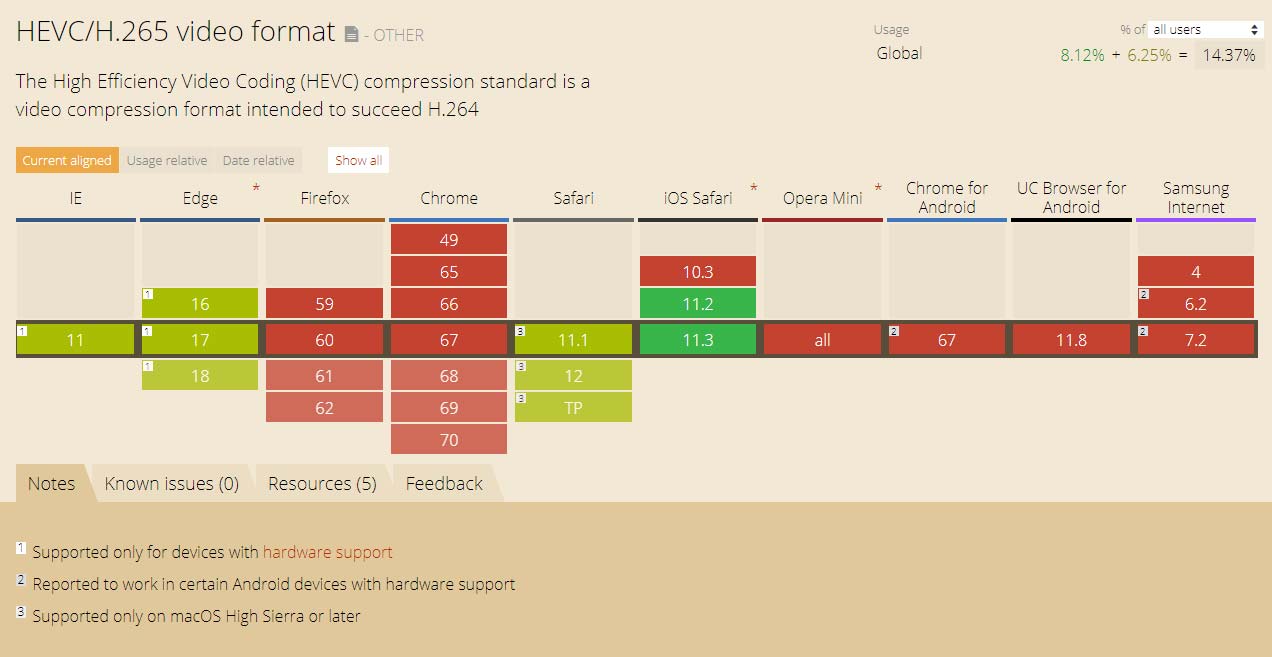This screenshot has height=657, width=1272.
Task: Click the asterisk beside iOS Safari
Action: coord(753,188)
